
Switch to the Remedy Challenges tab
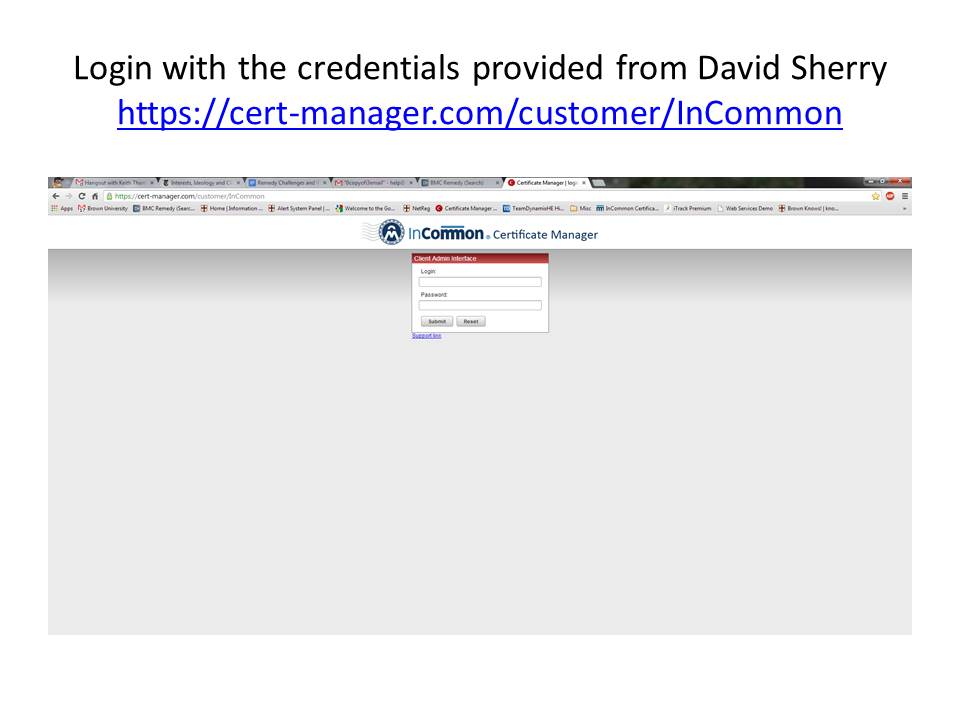(x=287, y=182)
